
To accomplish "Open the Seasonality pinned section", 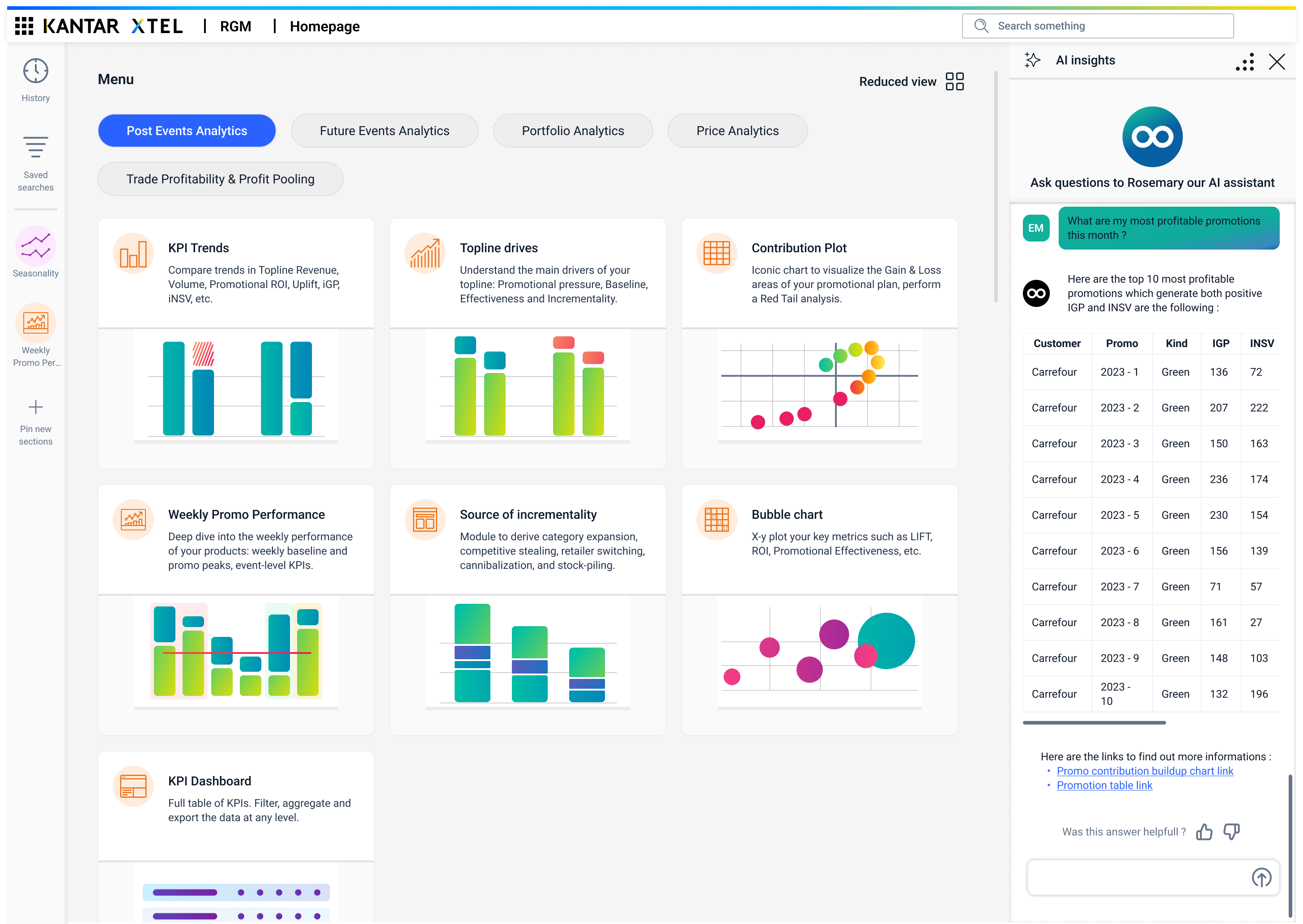I will click(x=35, y=246).
